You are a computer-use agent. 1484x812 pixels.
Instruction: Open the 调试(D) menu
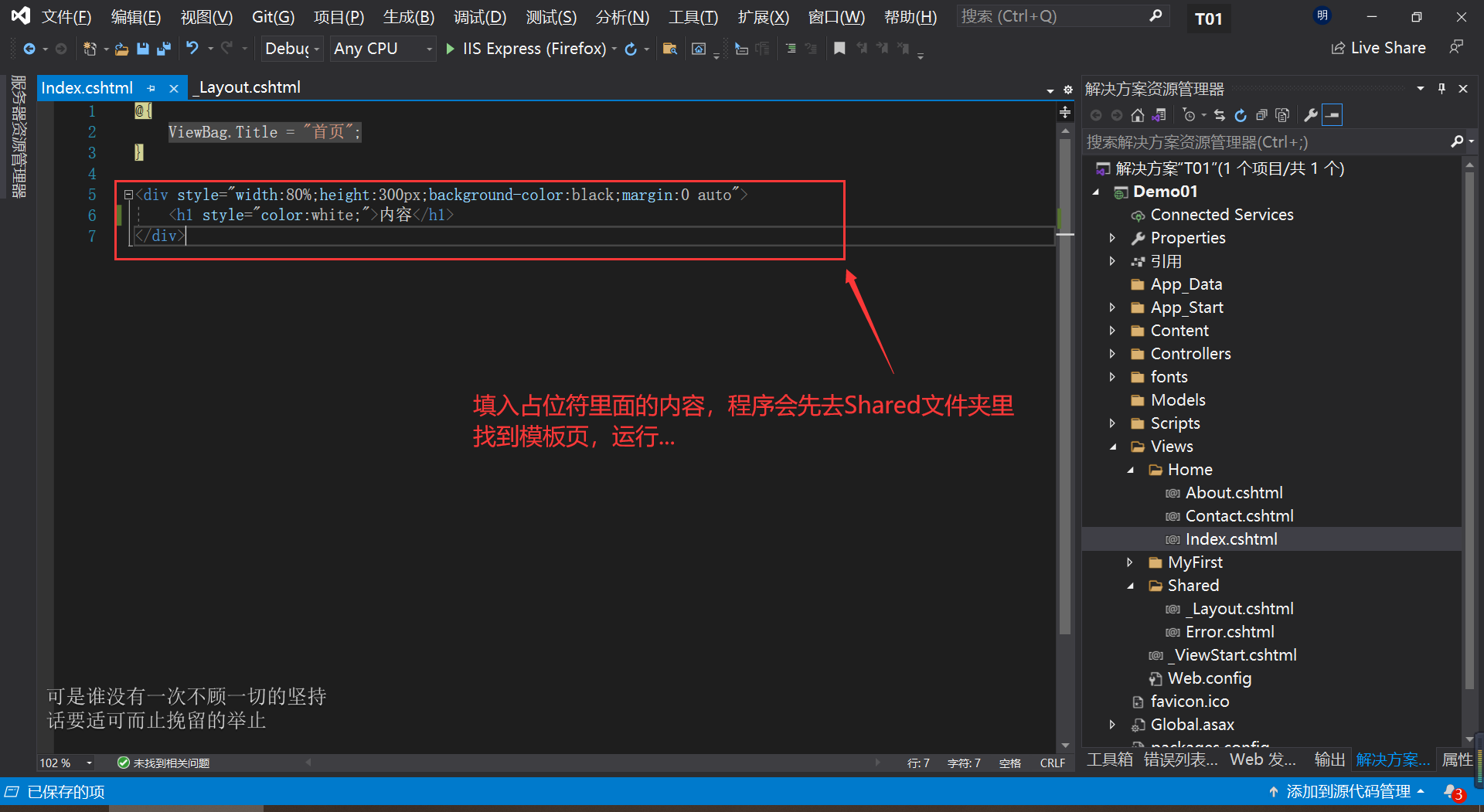(480, 17)
